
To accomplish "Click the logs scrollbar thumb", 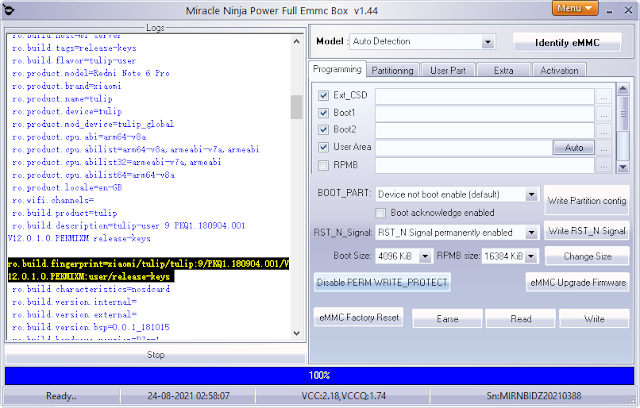I will (x=296, y=107).
